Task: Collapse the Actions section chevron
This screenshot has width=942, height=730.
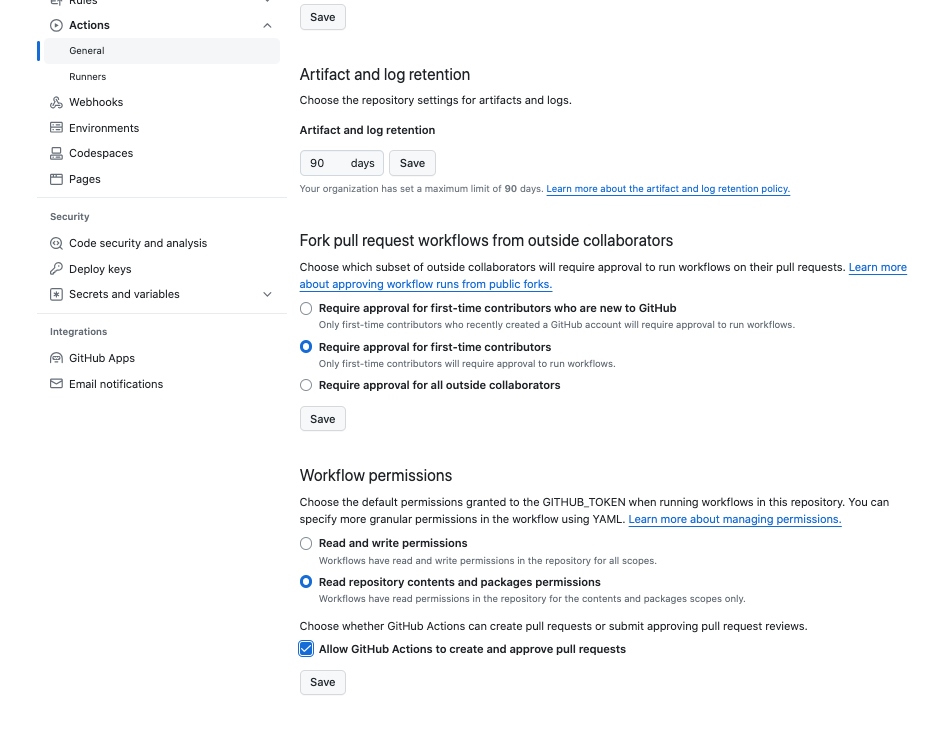Action: [267, 25]
